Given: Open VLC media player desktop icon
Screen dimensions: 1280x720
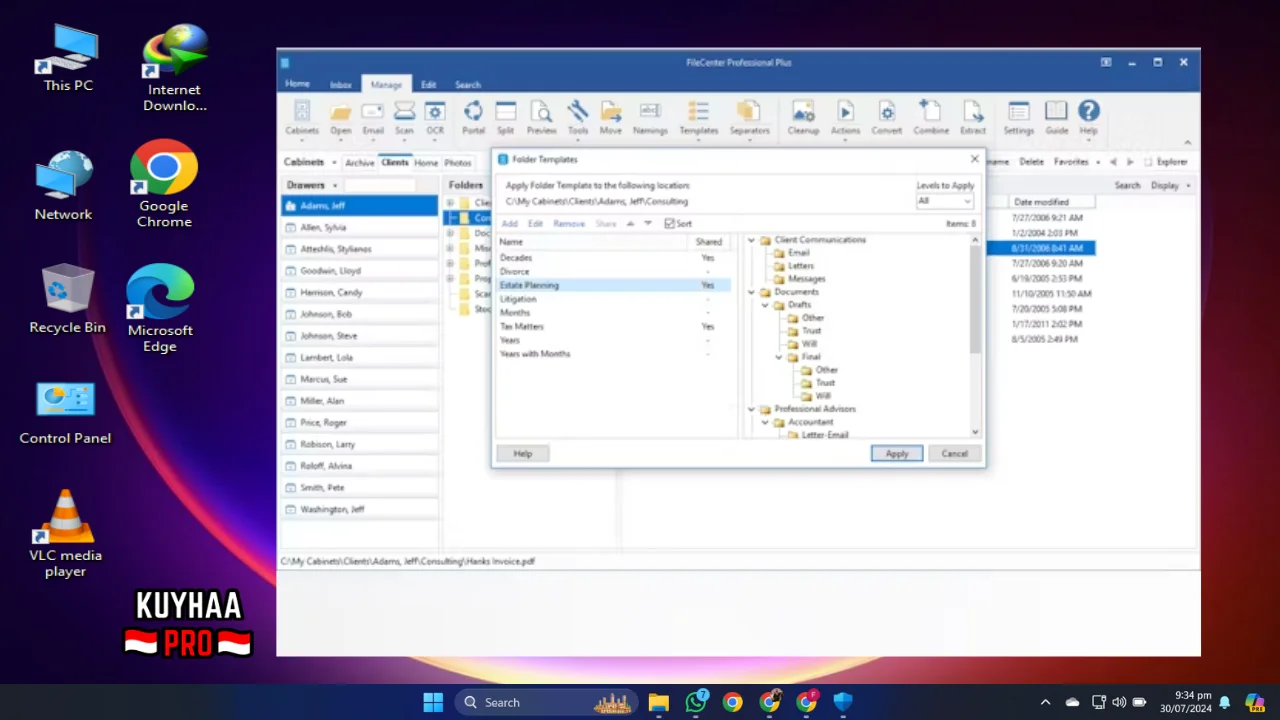Looking at the screenshot, I should coord(65,534).
